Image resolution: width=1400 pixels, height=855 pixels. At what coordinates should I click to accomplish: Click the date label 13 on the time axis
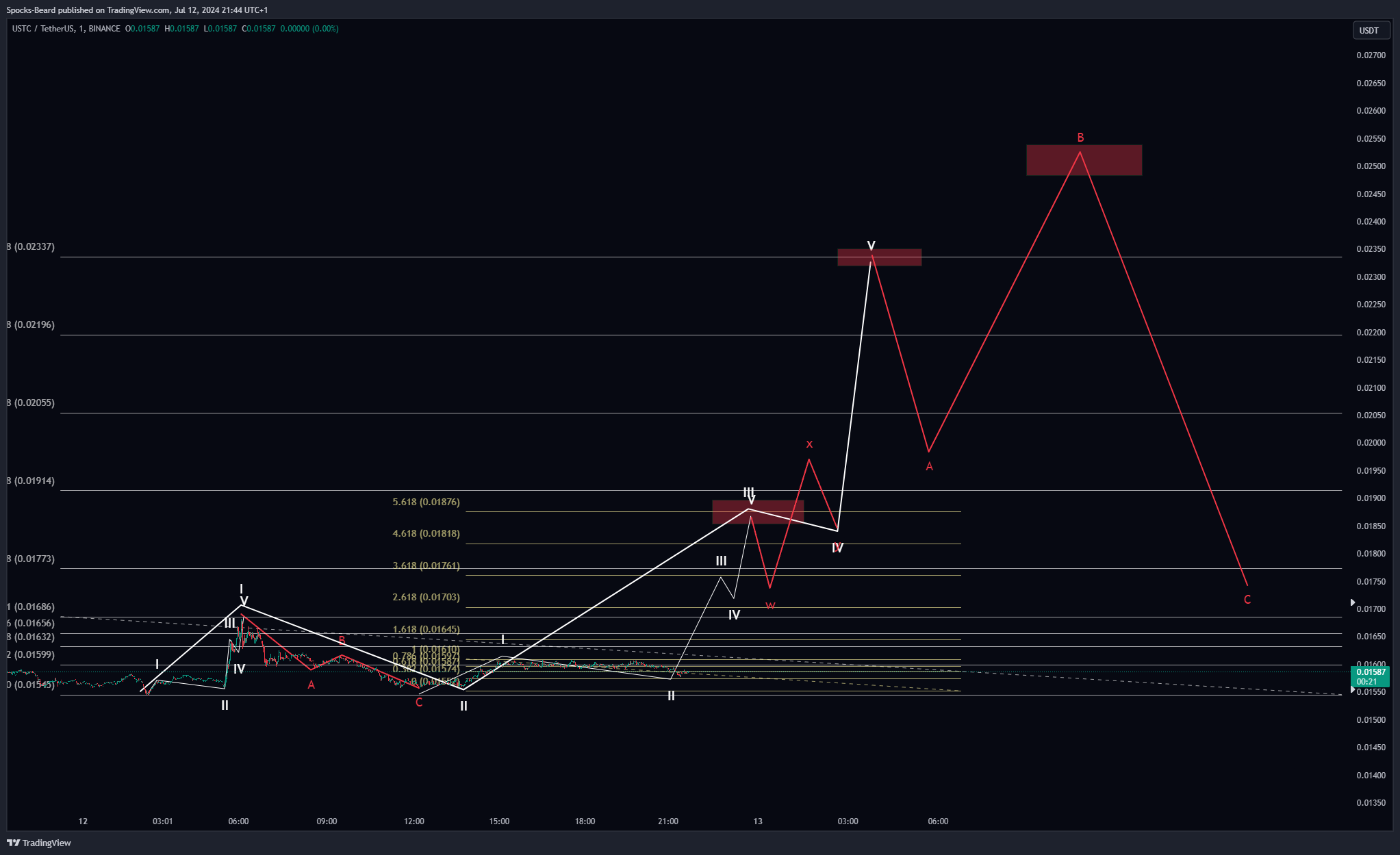pos(758,821)
